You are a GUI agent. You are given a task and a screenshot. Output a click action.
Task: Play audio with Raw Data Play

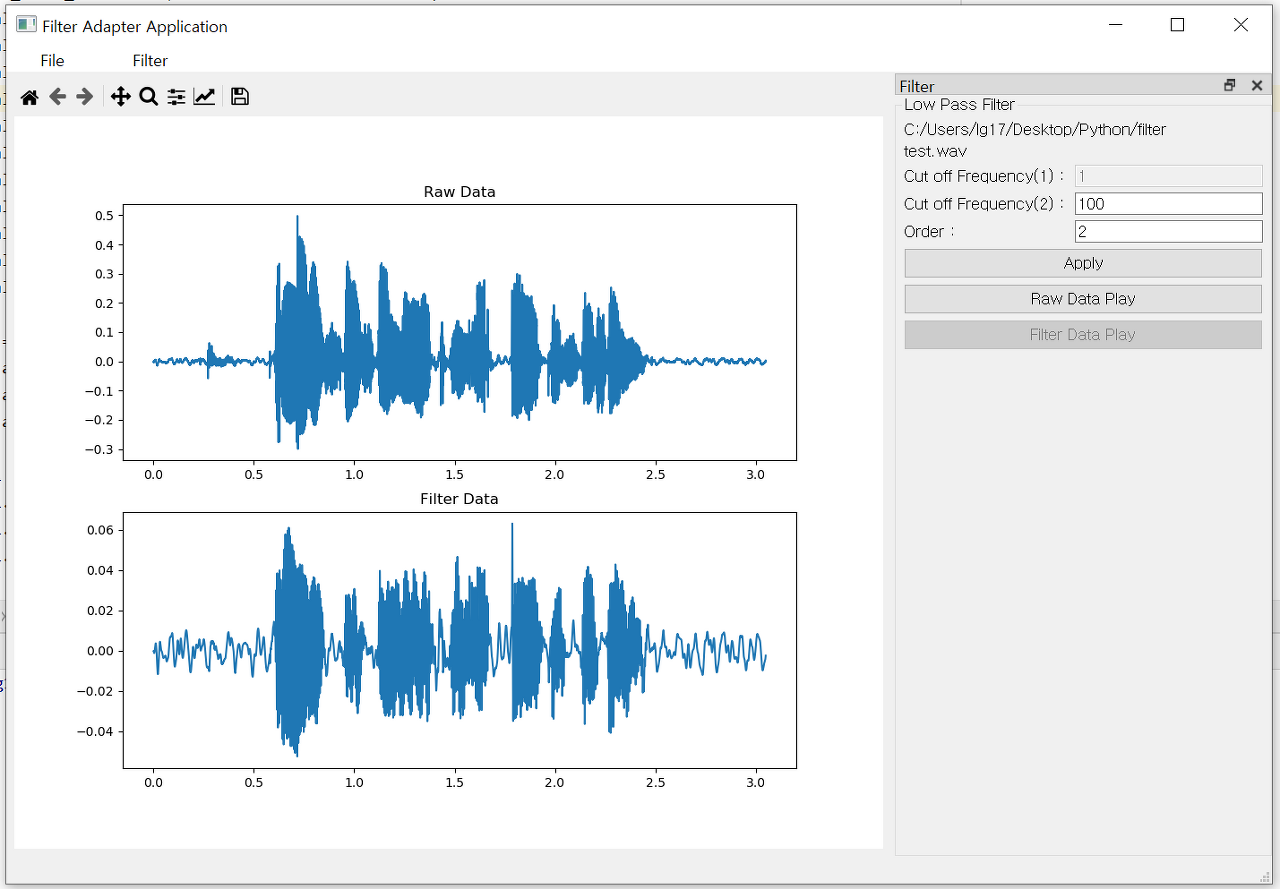(1083, 298)
